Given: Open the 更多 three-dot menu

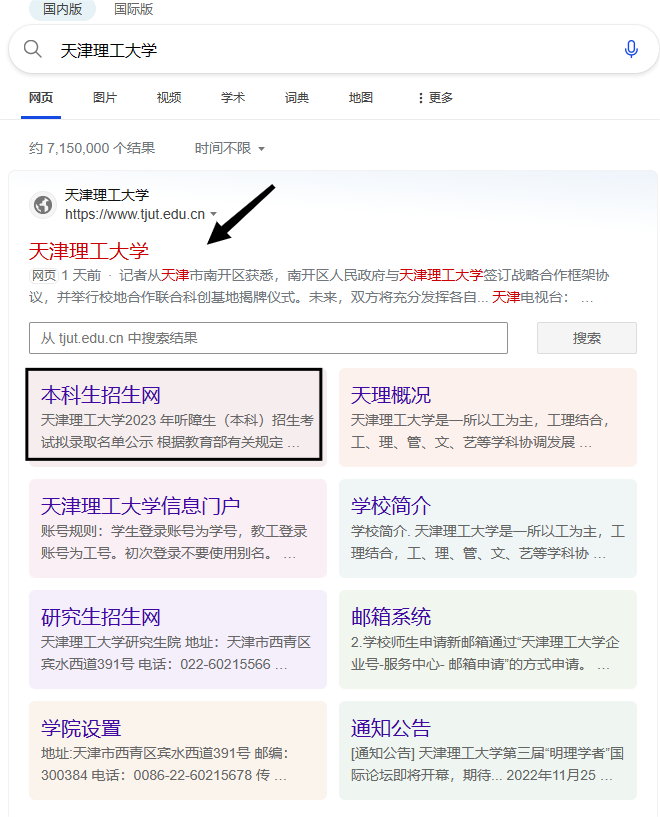Looking at the screenshot, I should coord(435,97).
